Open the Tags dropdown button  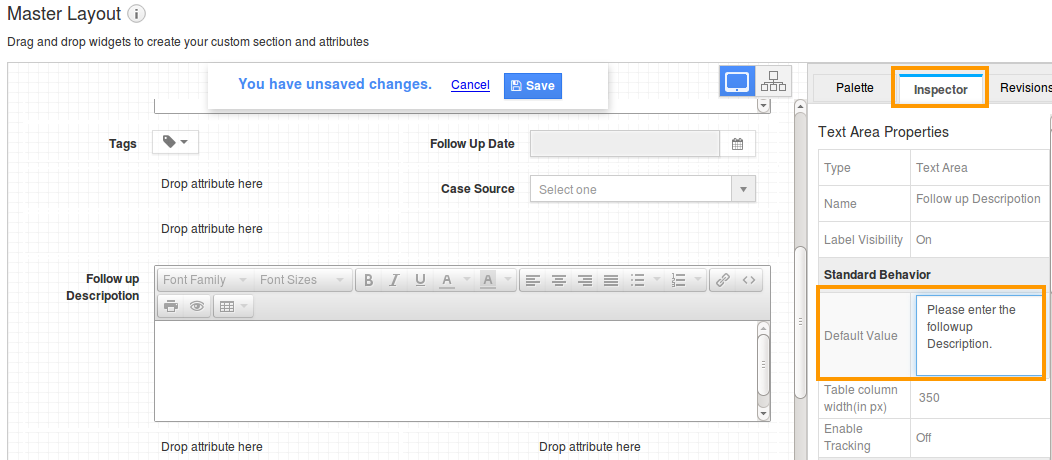click(x=175, y=143)
